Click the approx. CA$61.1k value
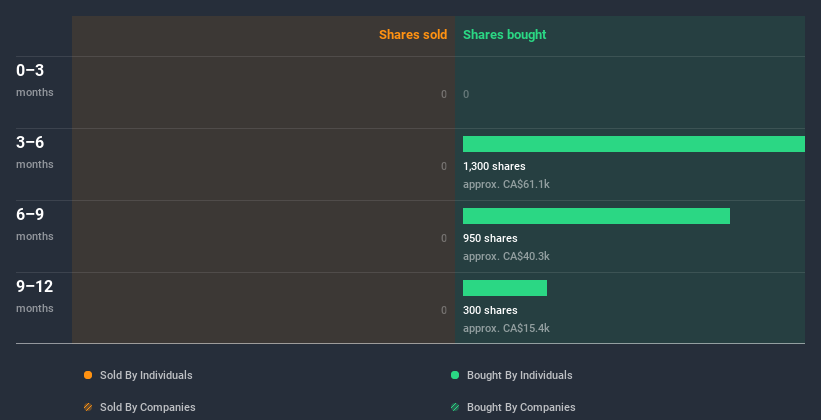This screenshot has height=420, width=821. (x=506, y=184)
